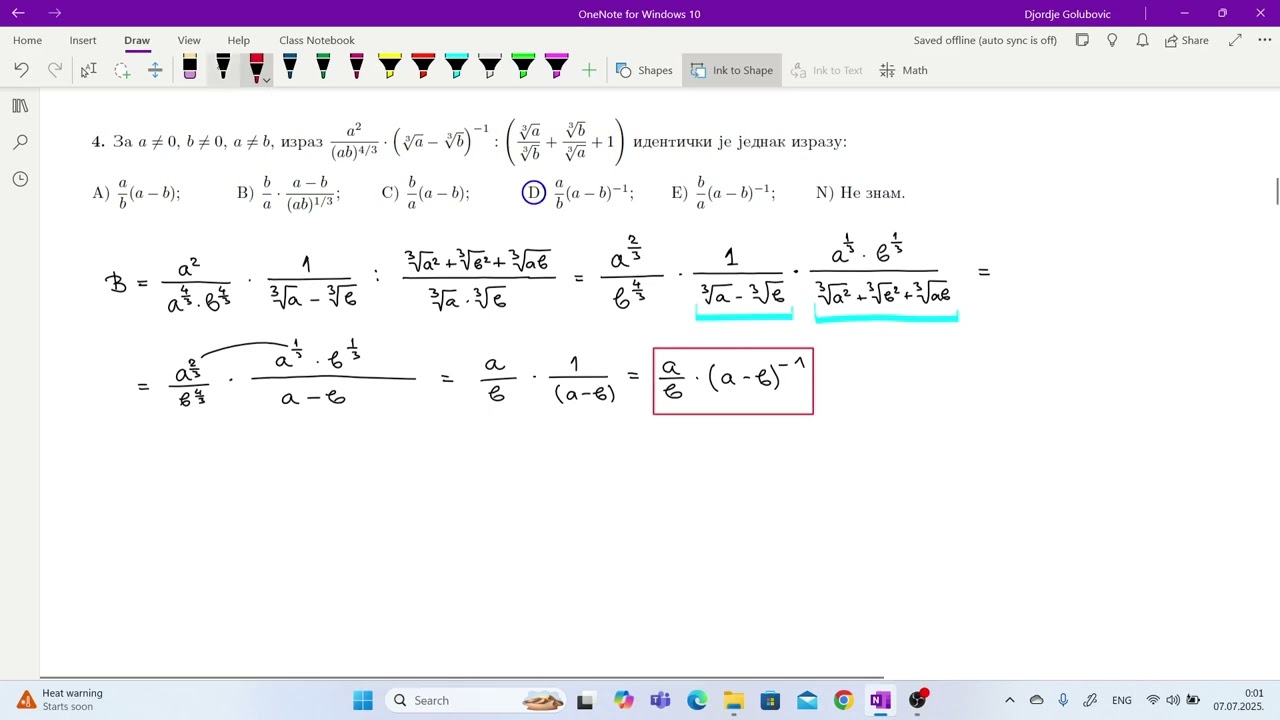Pick the red highlighter
The image size is (1280, 720).
coord(423,68)
